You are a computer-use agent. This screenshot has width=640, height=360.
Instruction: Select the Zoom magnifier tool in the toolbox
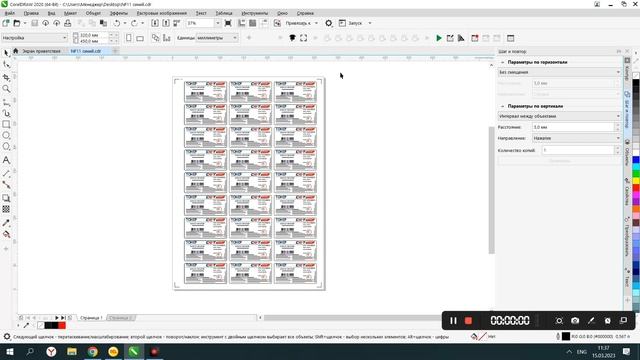pyautogui.click(x=6, y=89)
